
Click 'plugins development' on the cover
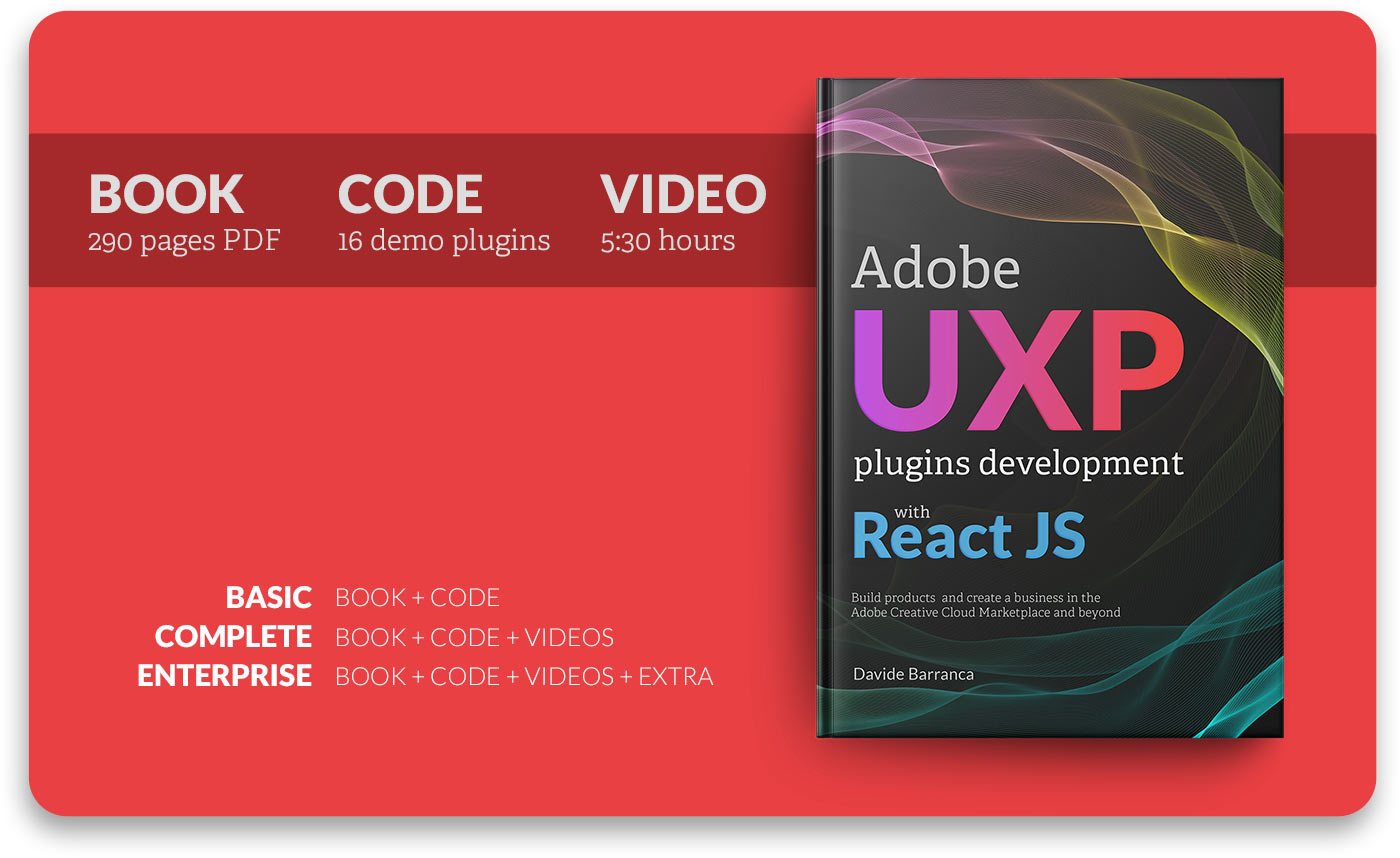point(1018,465)
